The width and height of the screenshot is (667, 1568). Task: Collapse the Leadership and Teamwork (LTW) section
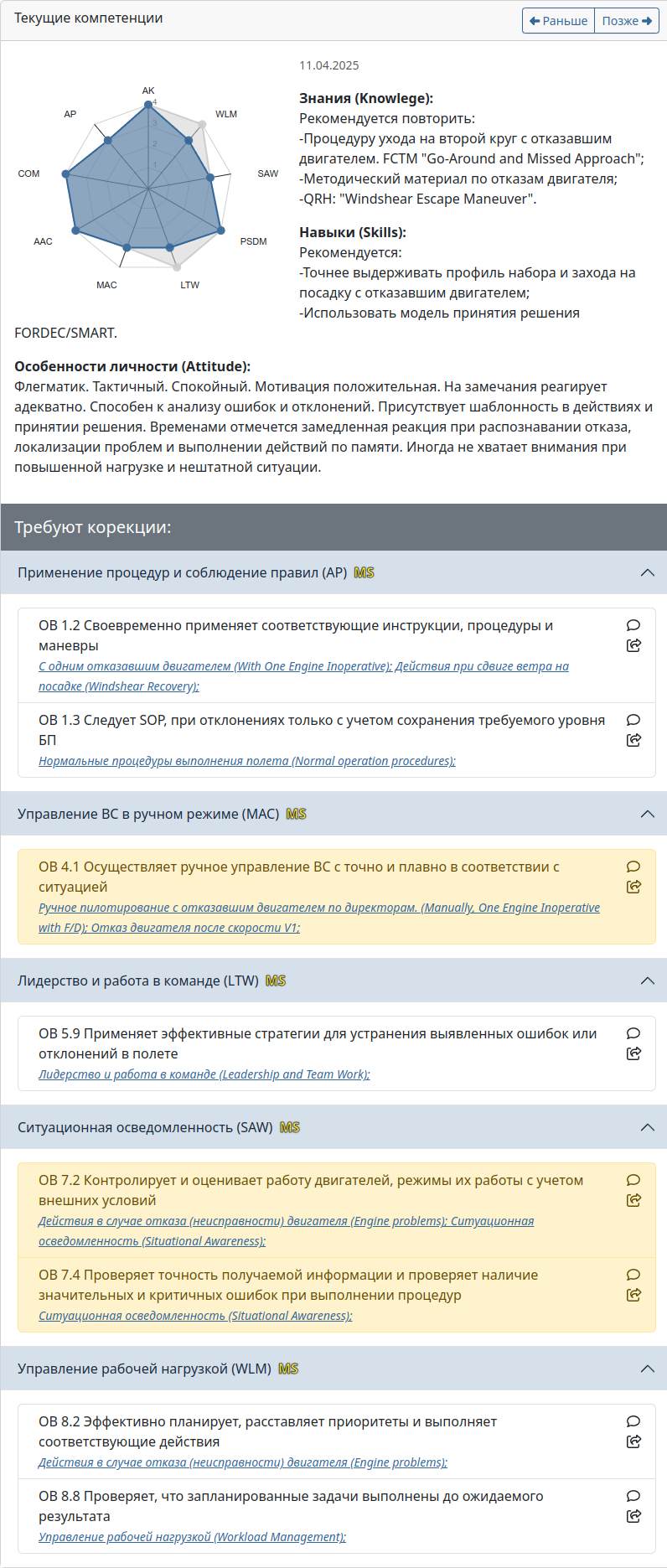point(647,981)
